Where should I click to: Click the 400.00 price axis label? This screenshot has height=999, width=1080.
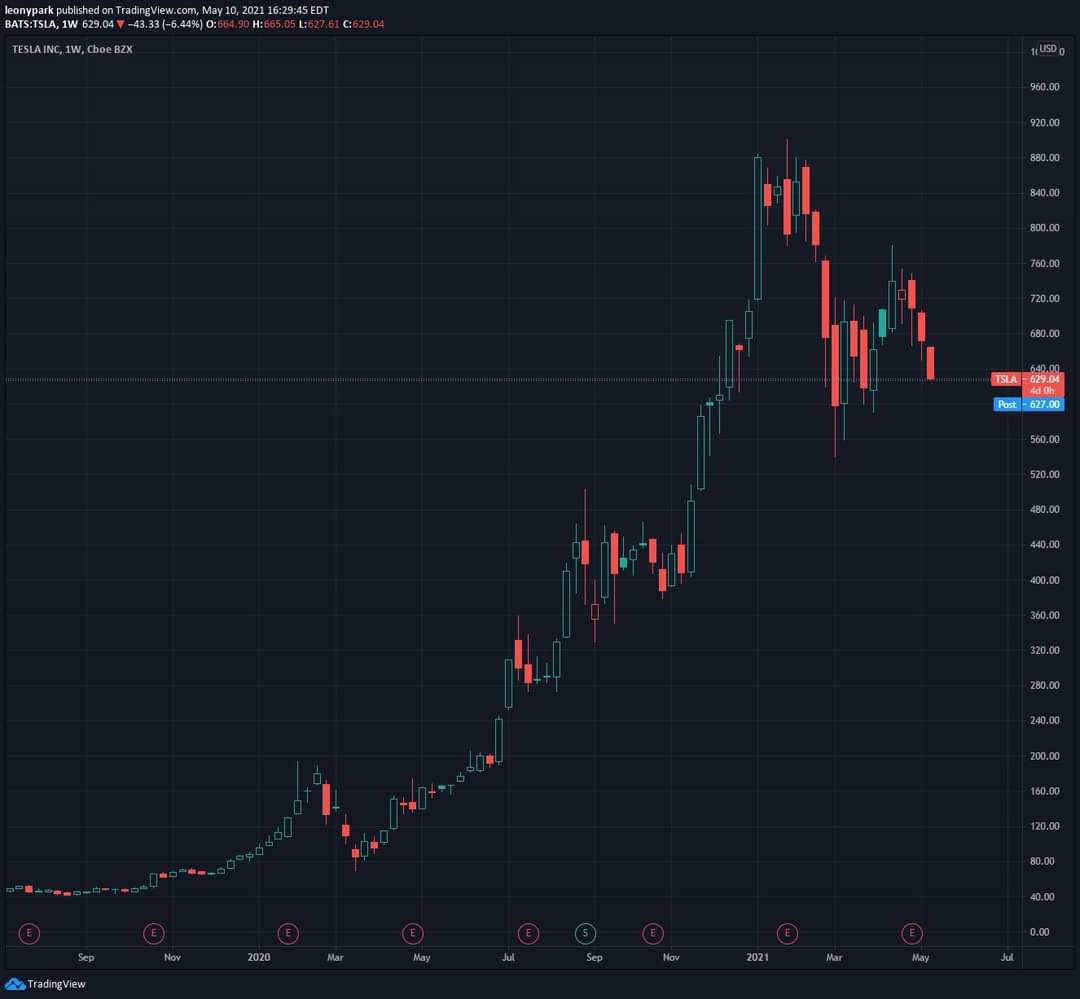point(1044,580)
